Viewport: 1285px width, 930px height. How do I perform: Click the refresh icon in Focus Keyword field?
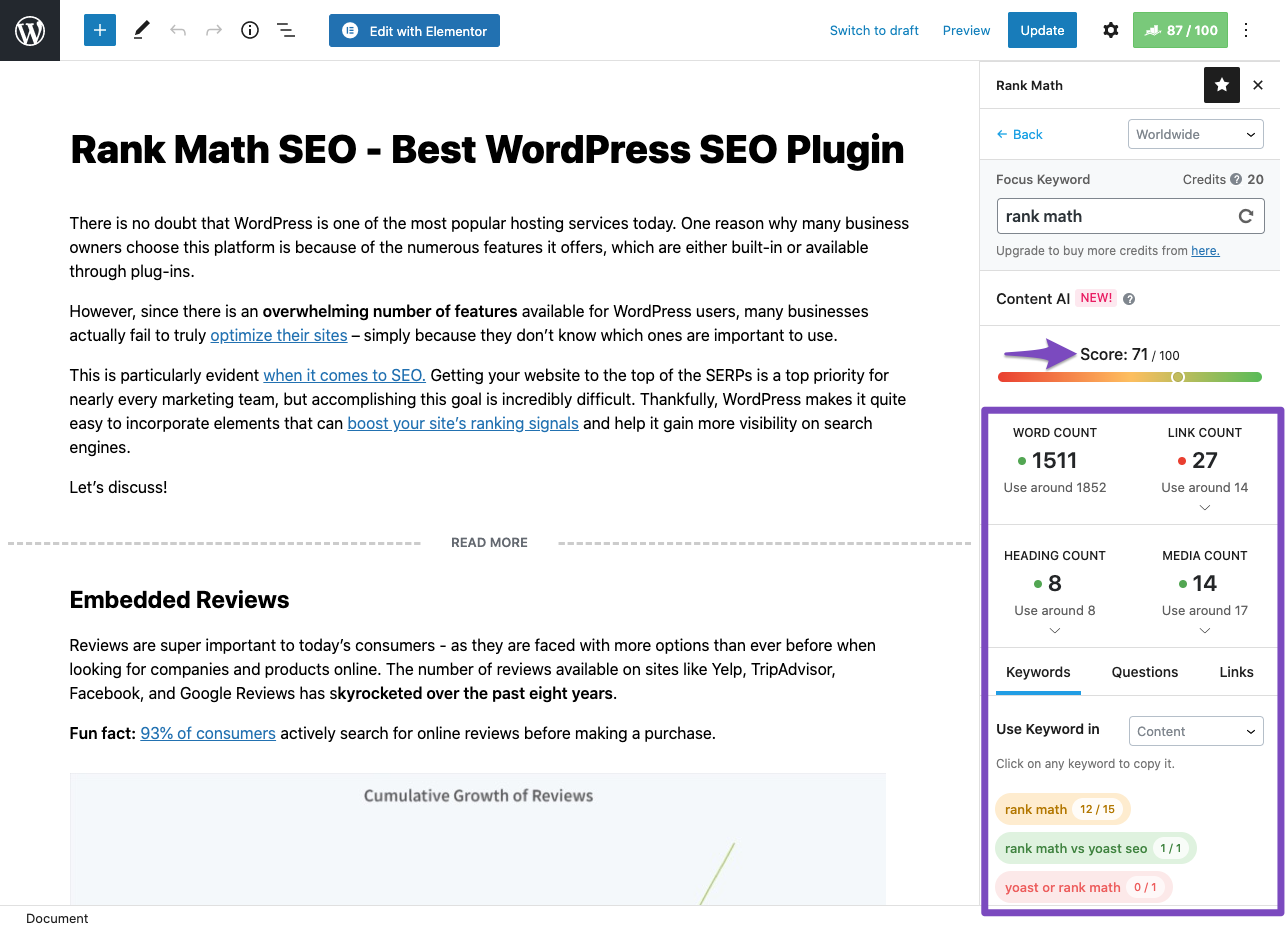pos(1246,216)
